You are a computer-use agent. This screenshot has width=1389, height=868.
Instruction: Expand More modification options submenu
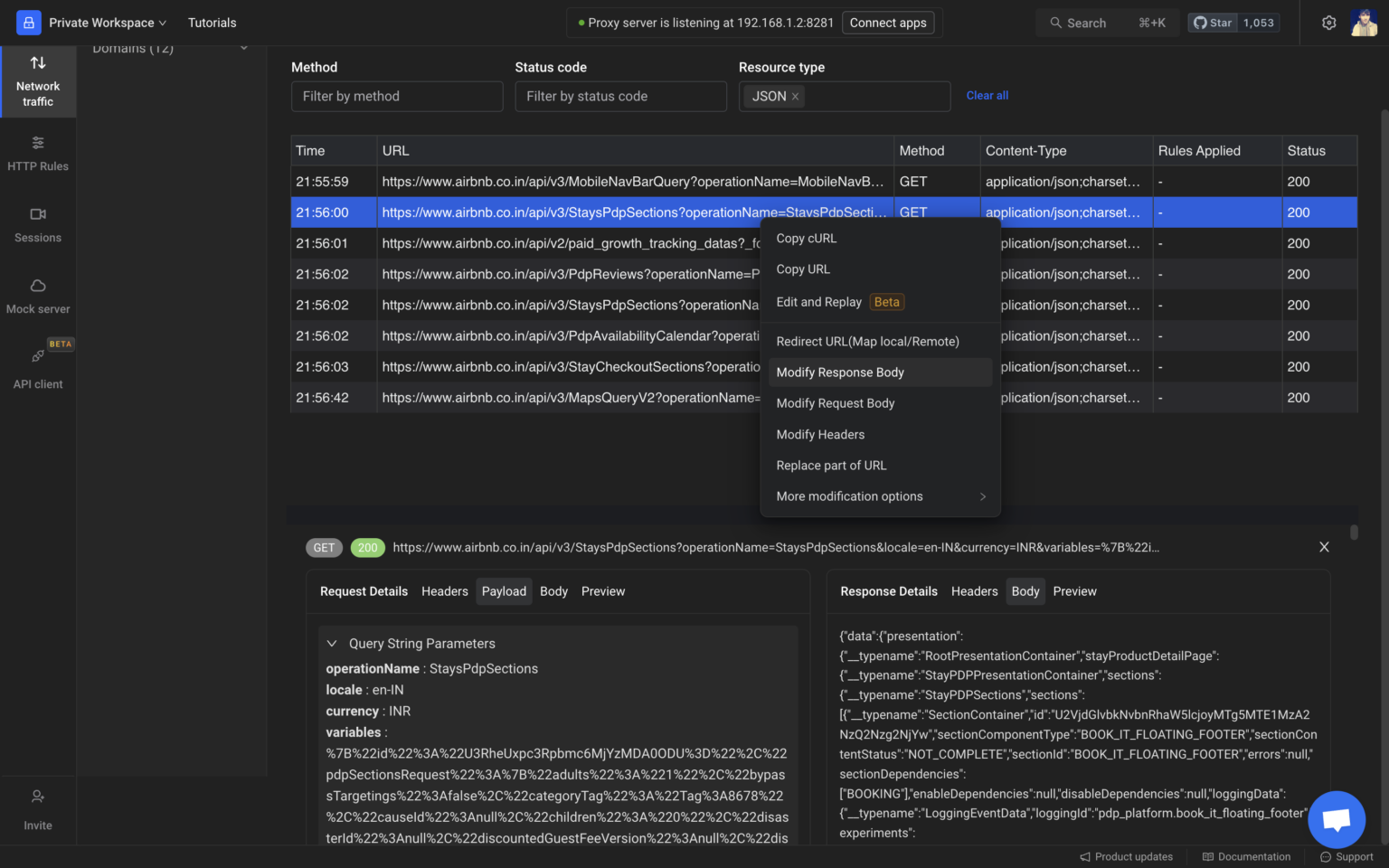(849, 495)
